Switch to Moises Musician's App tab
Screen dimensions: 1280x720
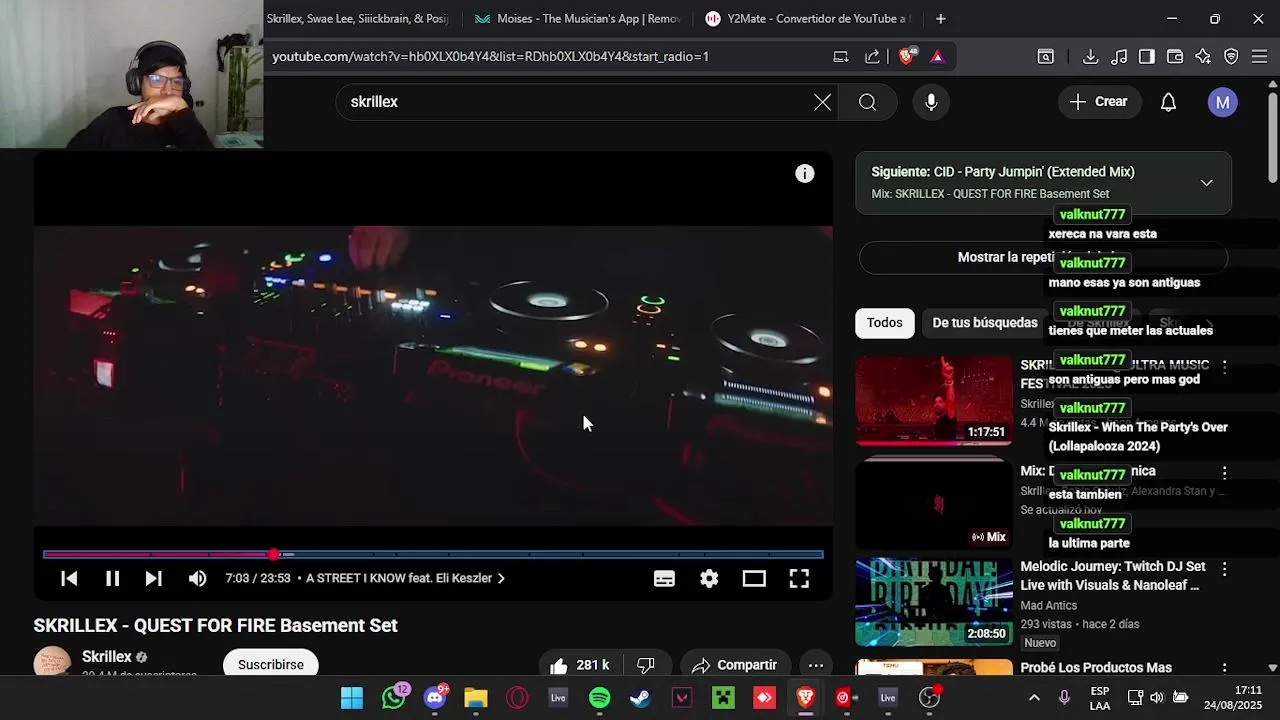pyautogui.click(x=578, y=19)
